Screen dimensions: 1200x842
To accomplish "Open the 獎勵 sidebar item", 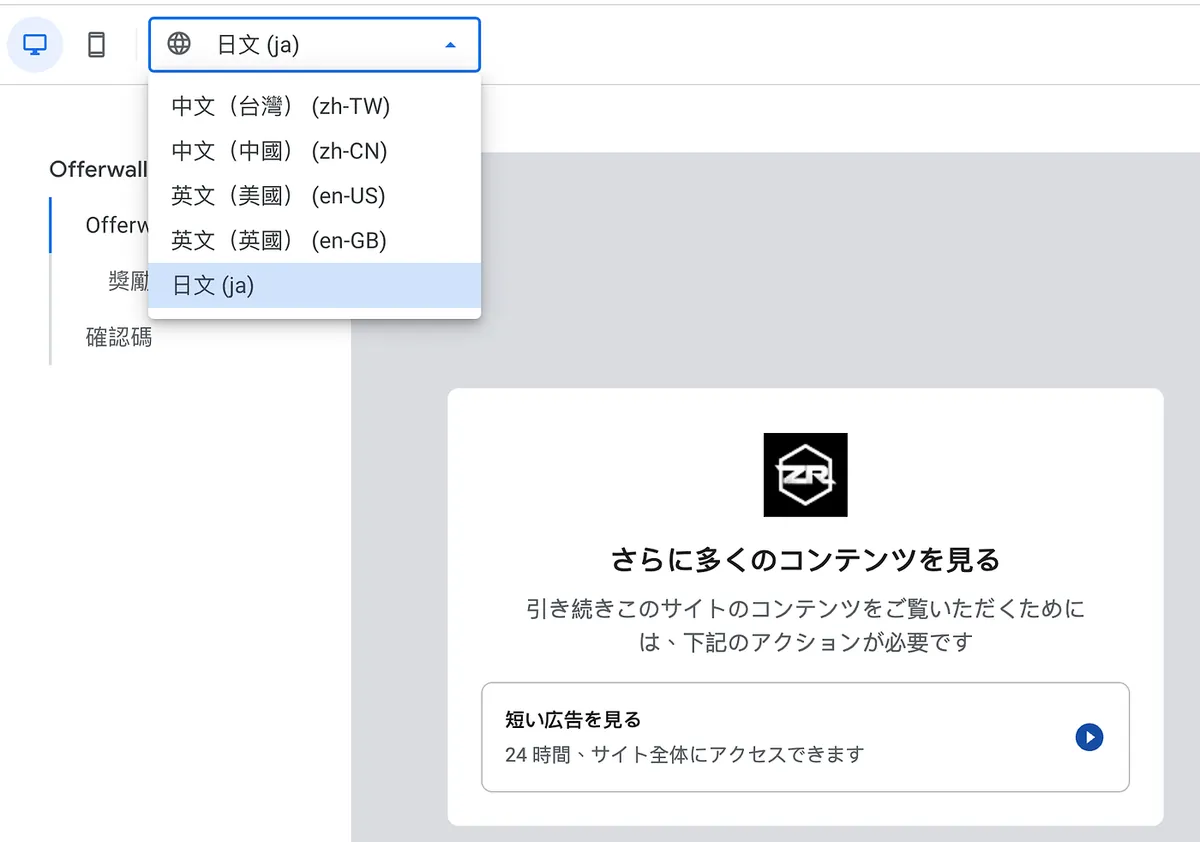I will pyautogui.click(x=128, y=282).
